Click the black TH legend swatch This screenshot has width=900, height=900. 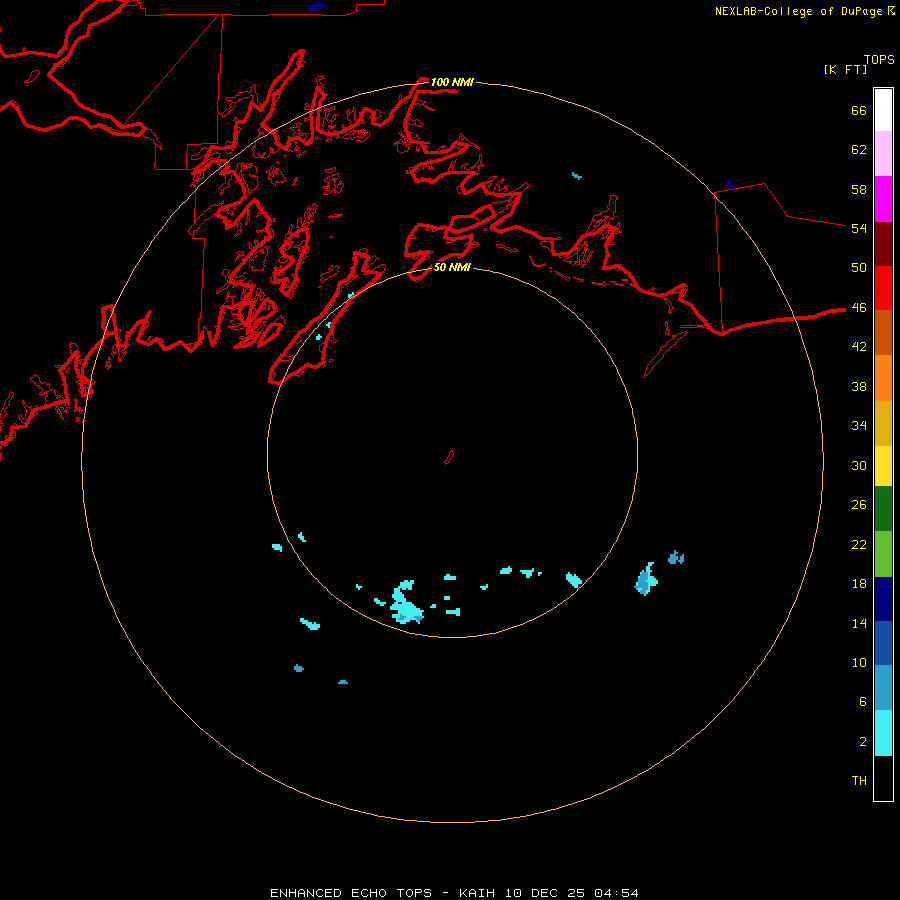883,778
